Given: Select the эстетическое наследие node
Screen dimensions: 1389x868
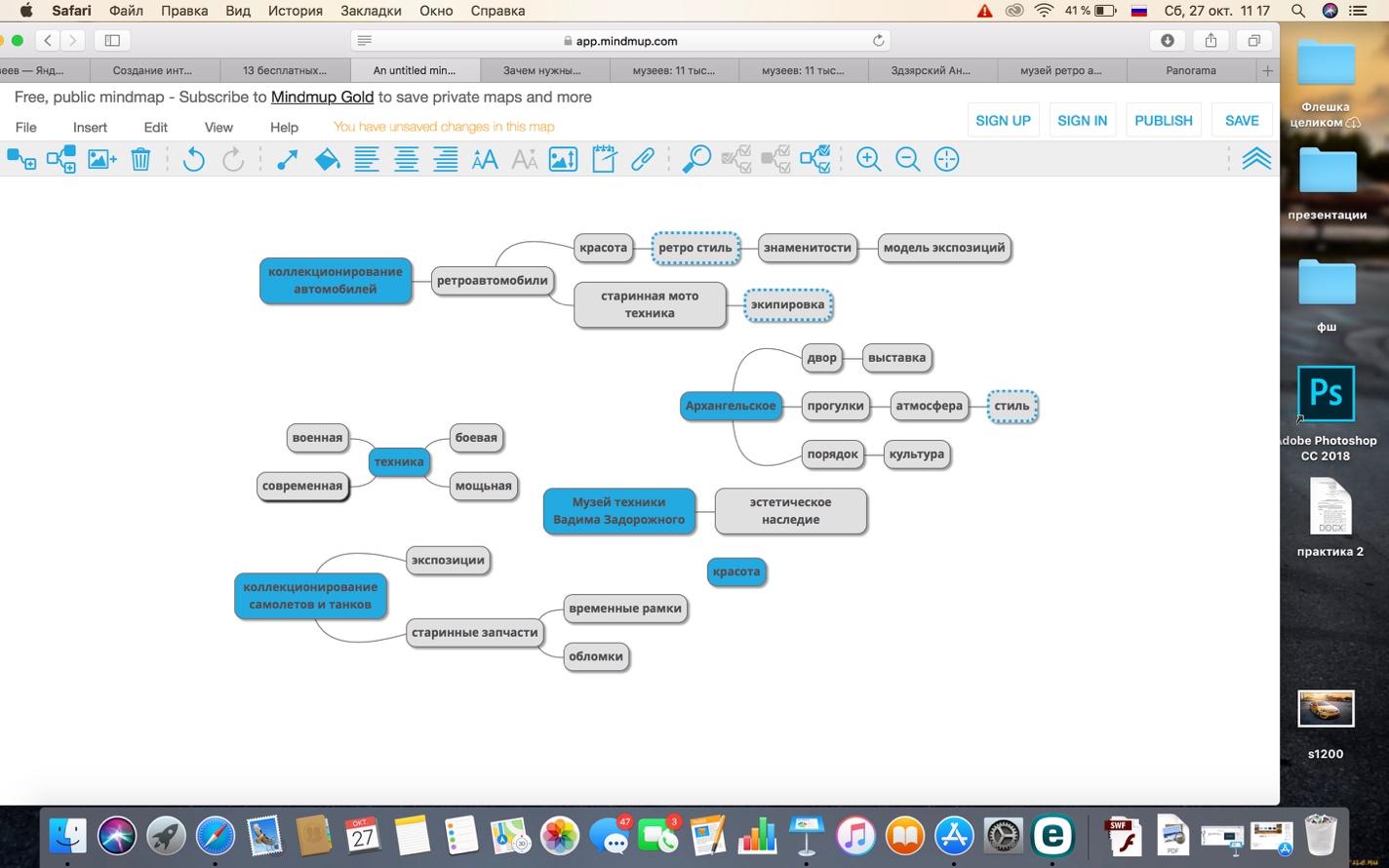Looking at the screenshot, I should [x=791, y=511].
